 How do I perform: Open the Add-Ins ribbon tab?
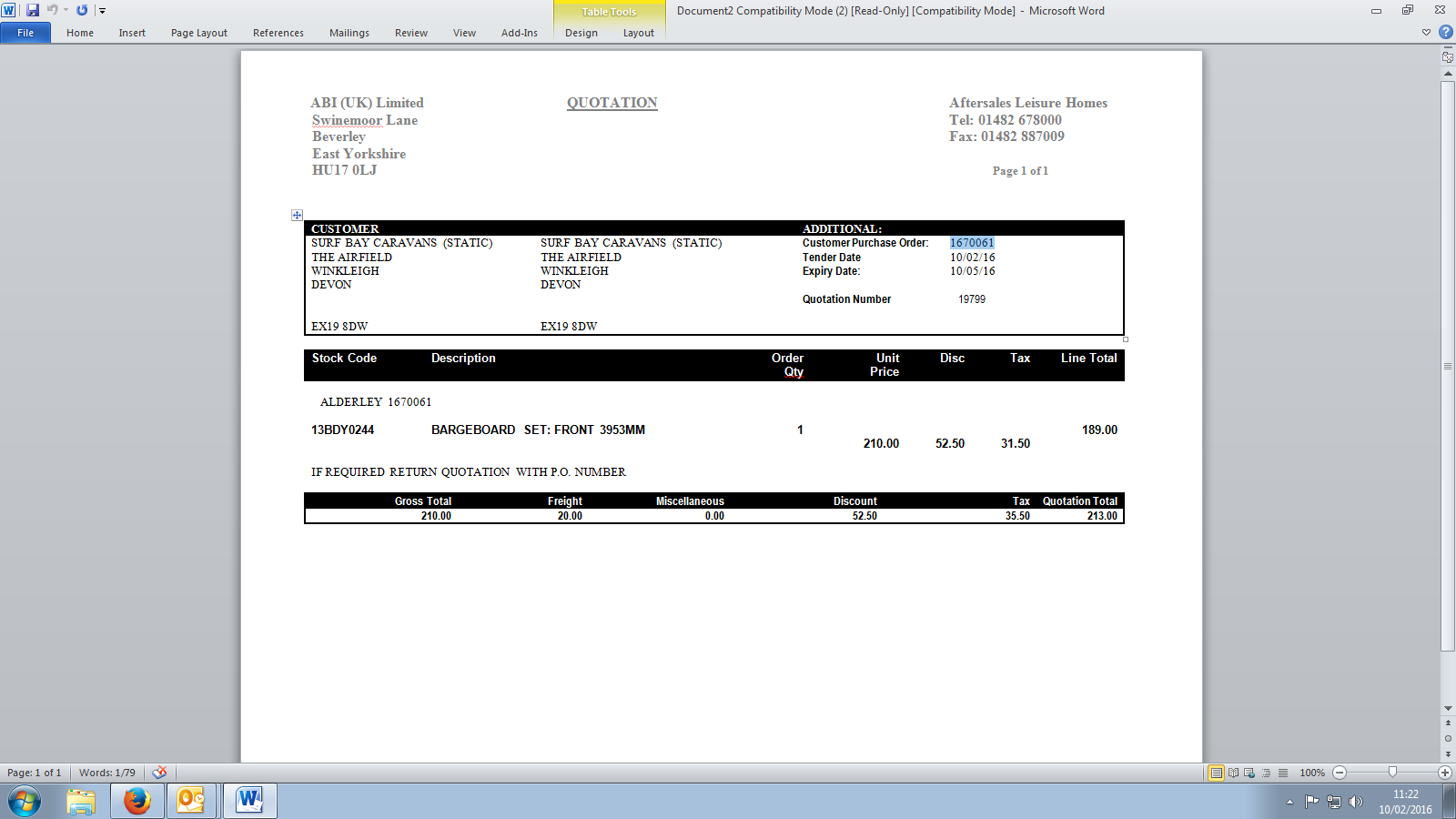pos(520,33)
